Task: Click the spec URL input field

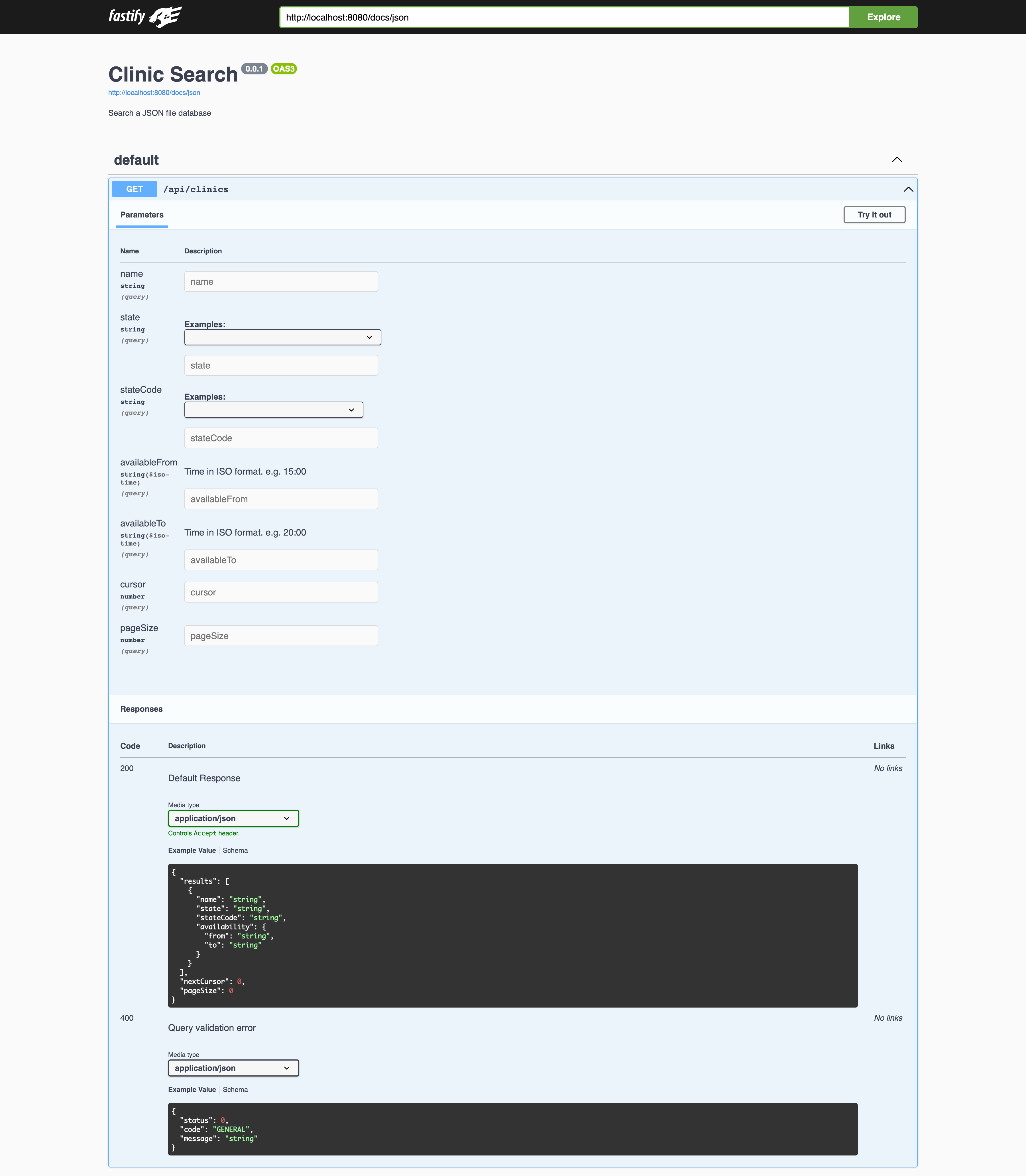Action: 563,17
